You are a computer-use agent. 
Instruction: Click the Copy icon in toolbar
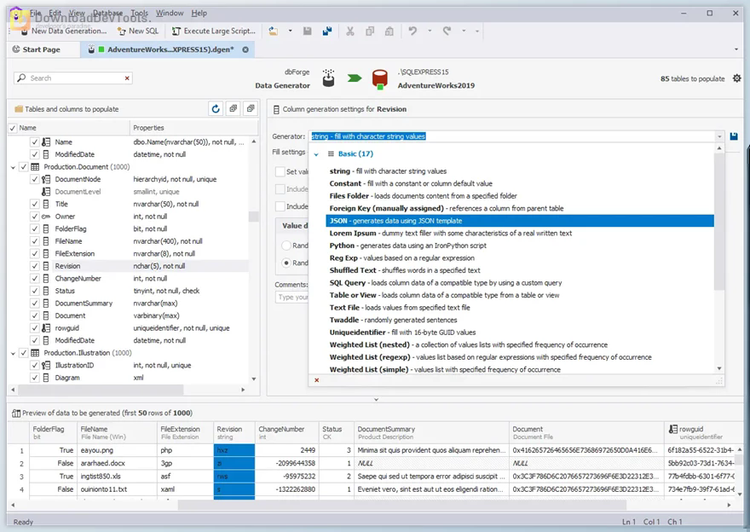[x=370, y=31]
